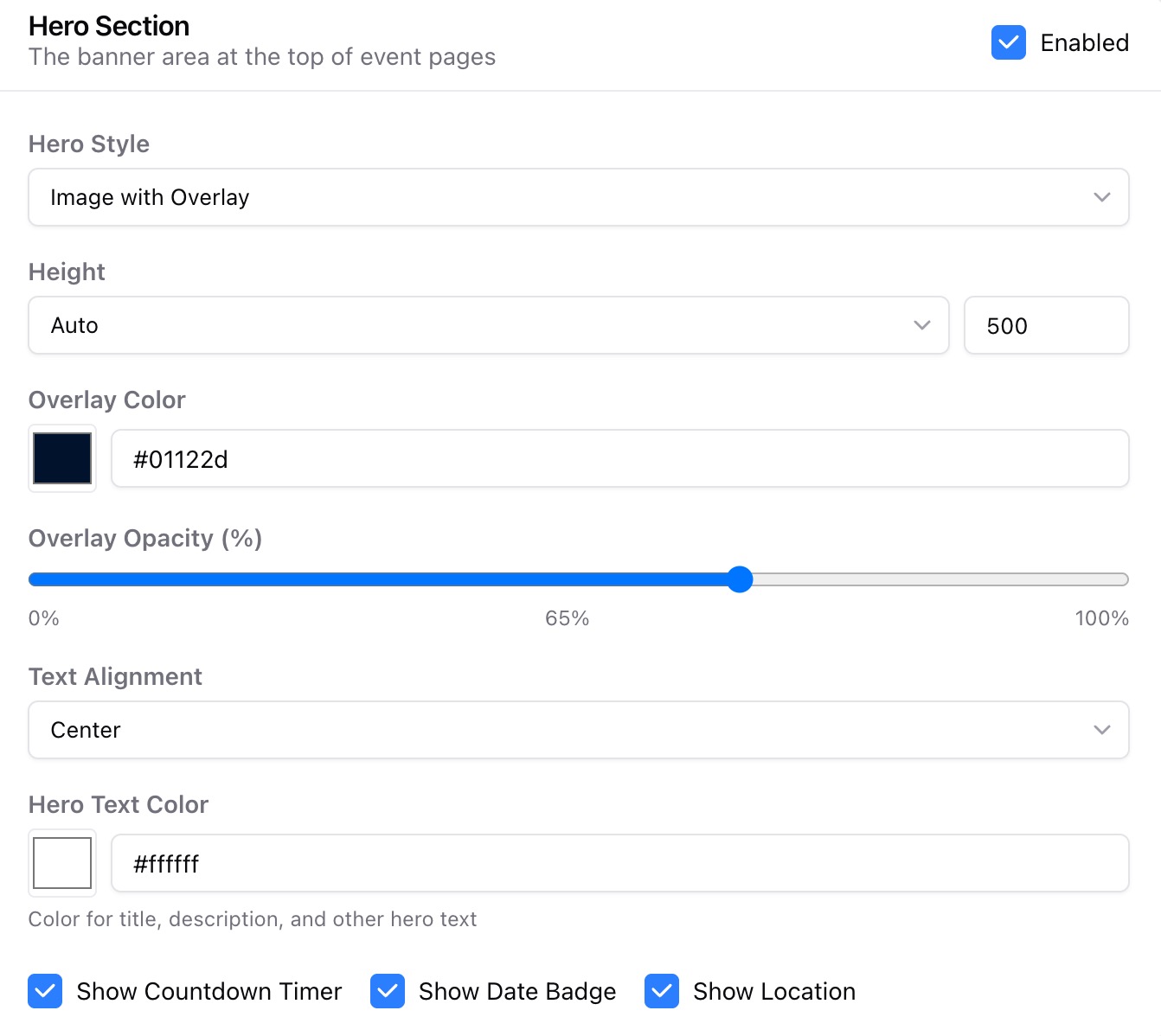The height and width of the screenshot is (1036, 1161).
Task: Click the Show Location checkmark icon
Action: [x=661, y=991]
